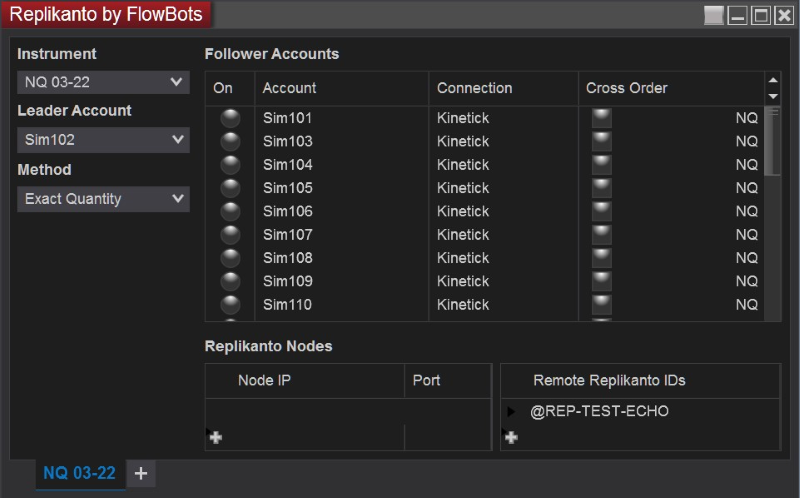Check Cross Order box for Sim103
This screenshot has width=800, height=498.
[x=601, y=141]
